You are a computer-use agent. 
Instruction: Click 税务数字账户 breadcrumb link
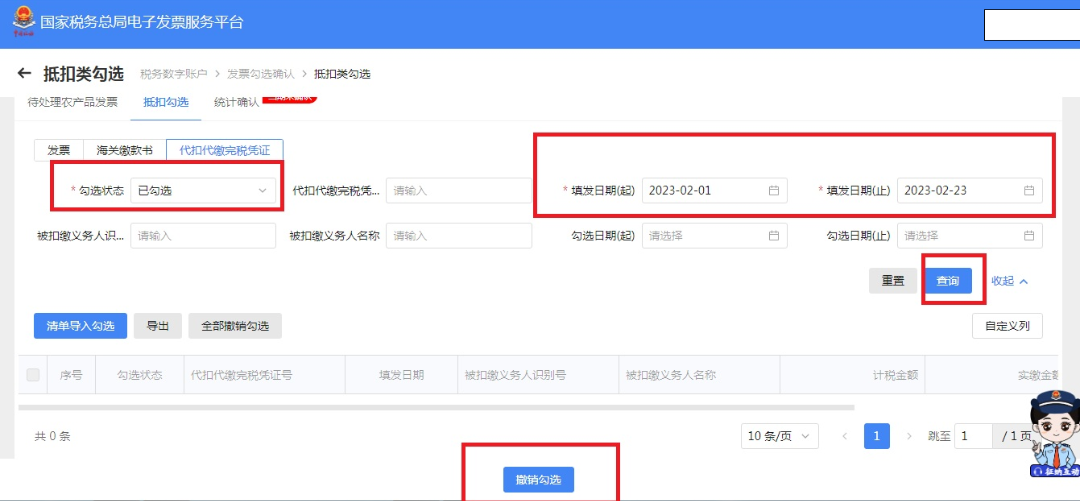[x=174, y=74]
